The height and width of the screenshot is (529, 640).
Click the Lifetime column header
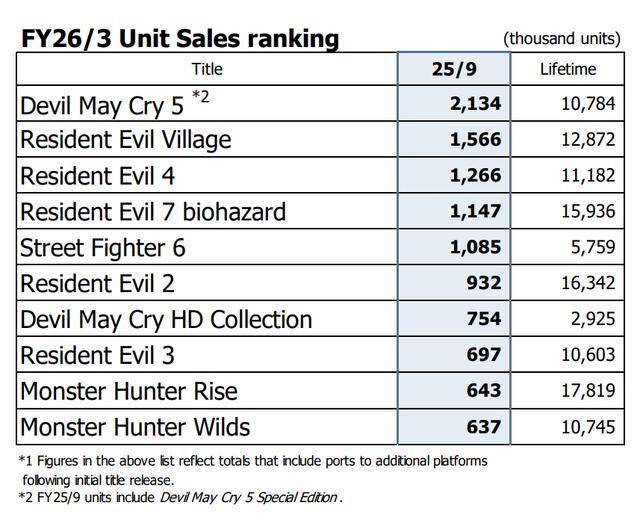coord(567,69)
